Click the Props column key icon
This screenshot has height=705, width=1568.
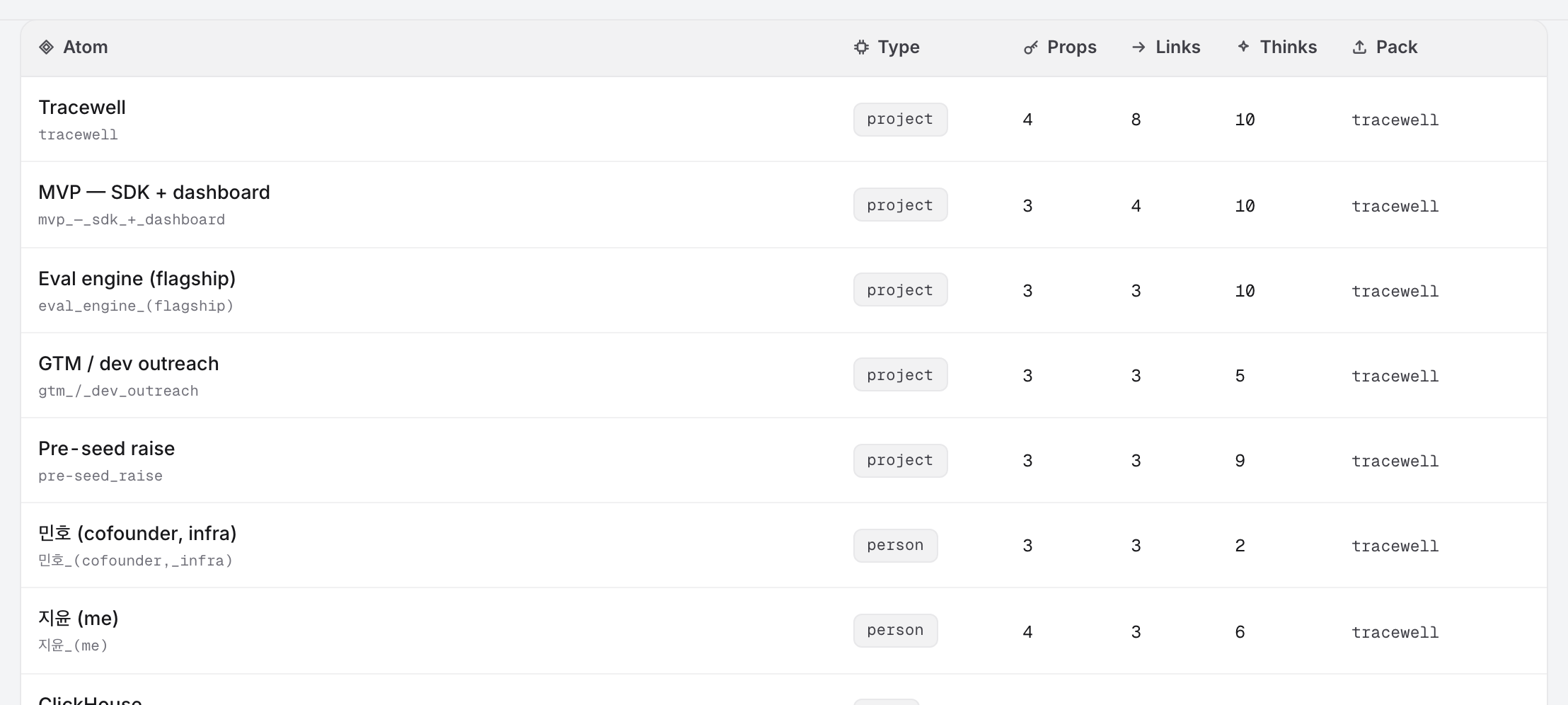(1031, 47)
